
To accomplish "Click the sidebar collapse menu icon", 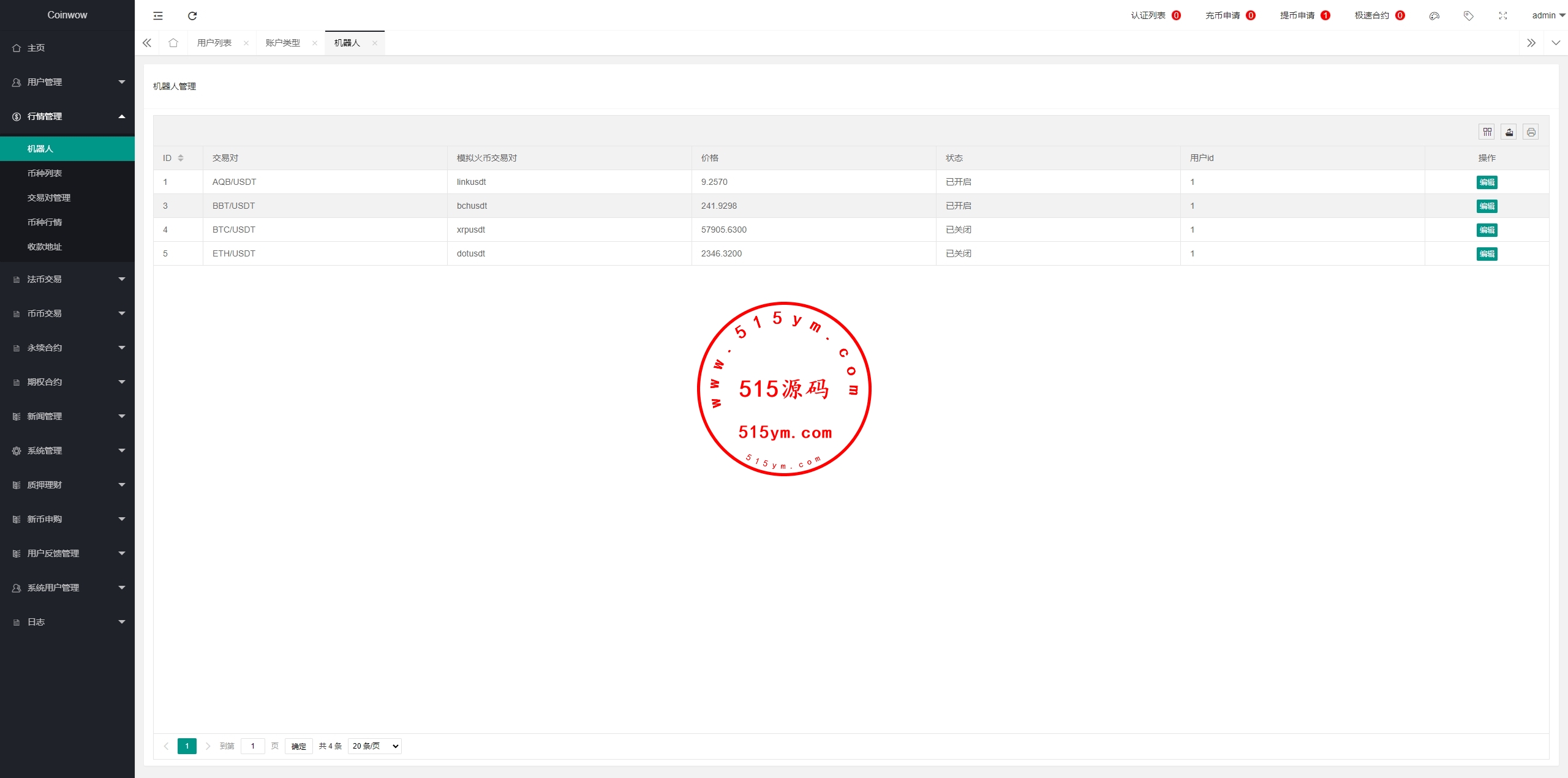I will pyautogui.click(x=158, y=15).
